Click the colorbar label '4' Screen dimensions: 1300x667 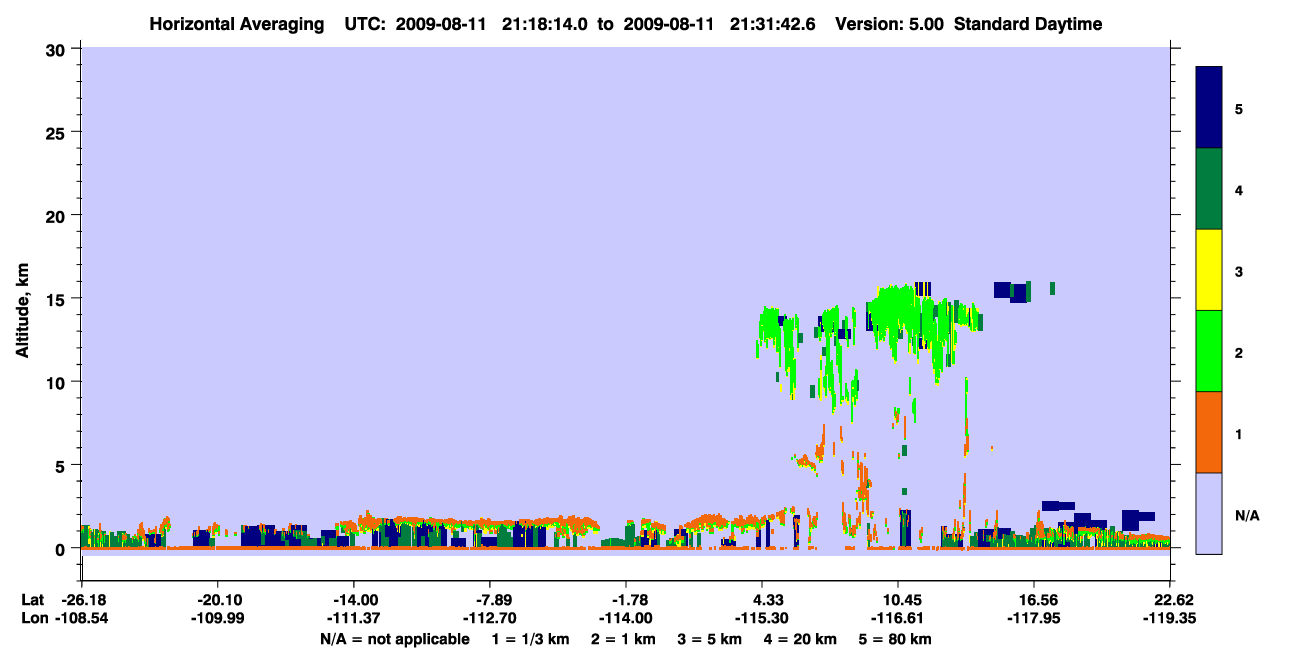click(x=1238, y=189)
